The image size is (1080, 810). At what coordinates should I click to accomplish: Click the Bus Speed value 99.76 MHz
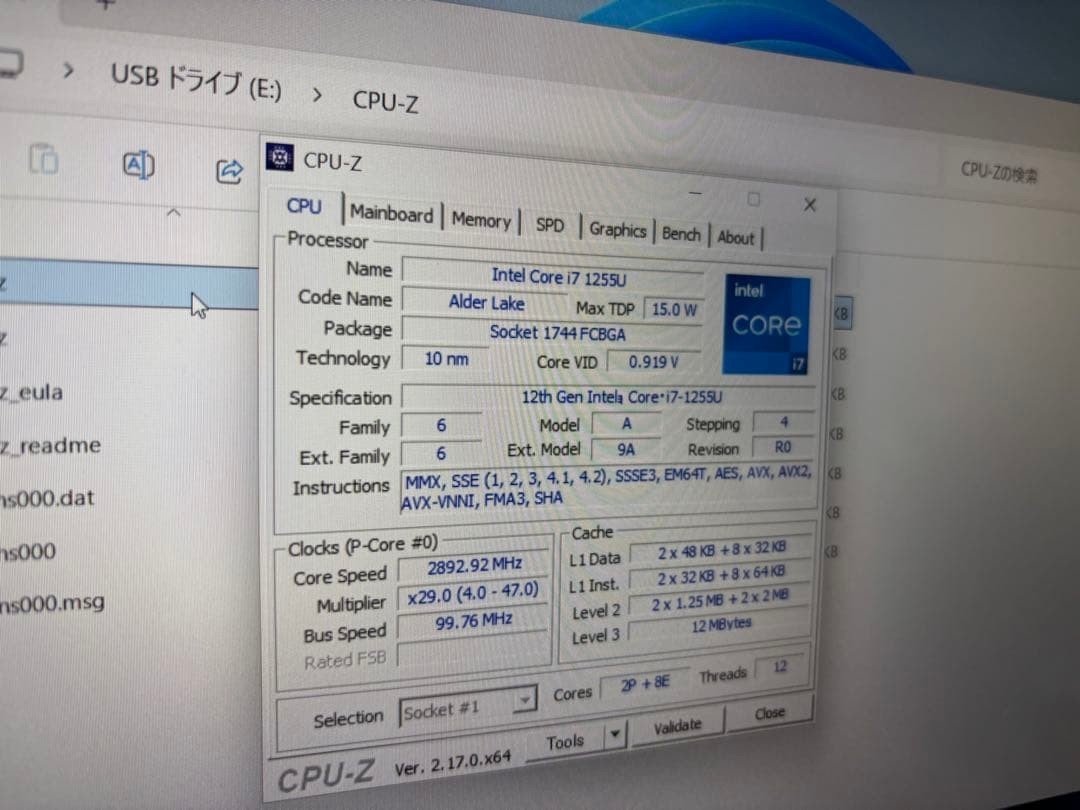click(472, 621)
